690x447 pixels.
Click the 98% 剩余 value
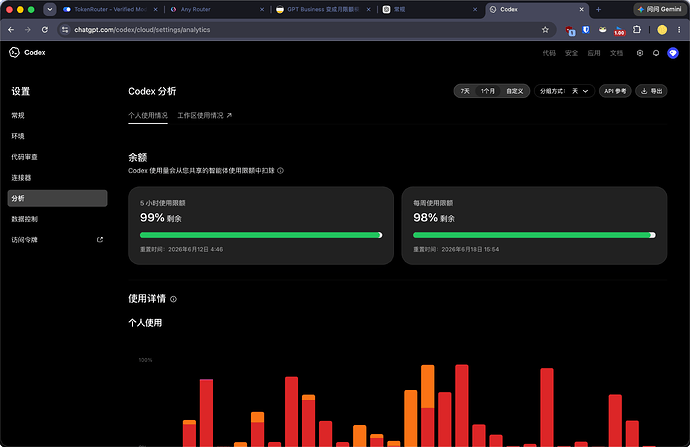434,218
